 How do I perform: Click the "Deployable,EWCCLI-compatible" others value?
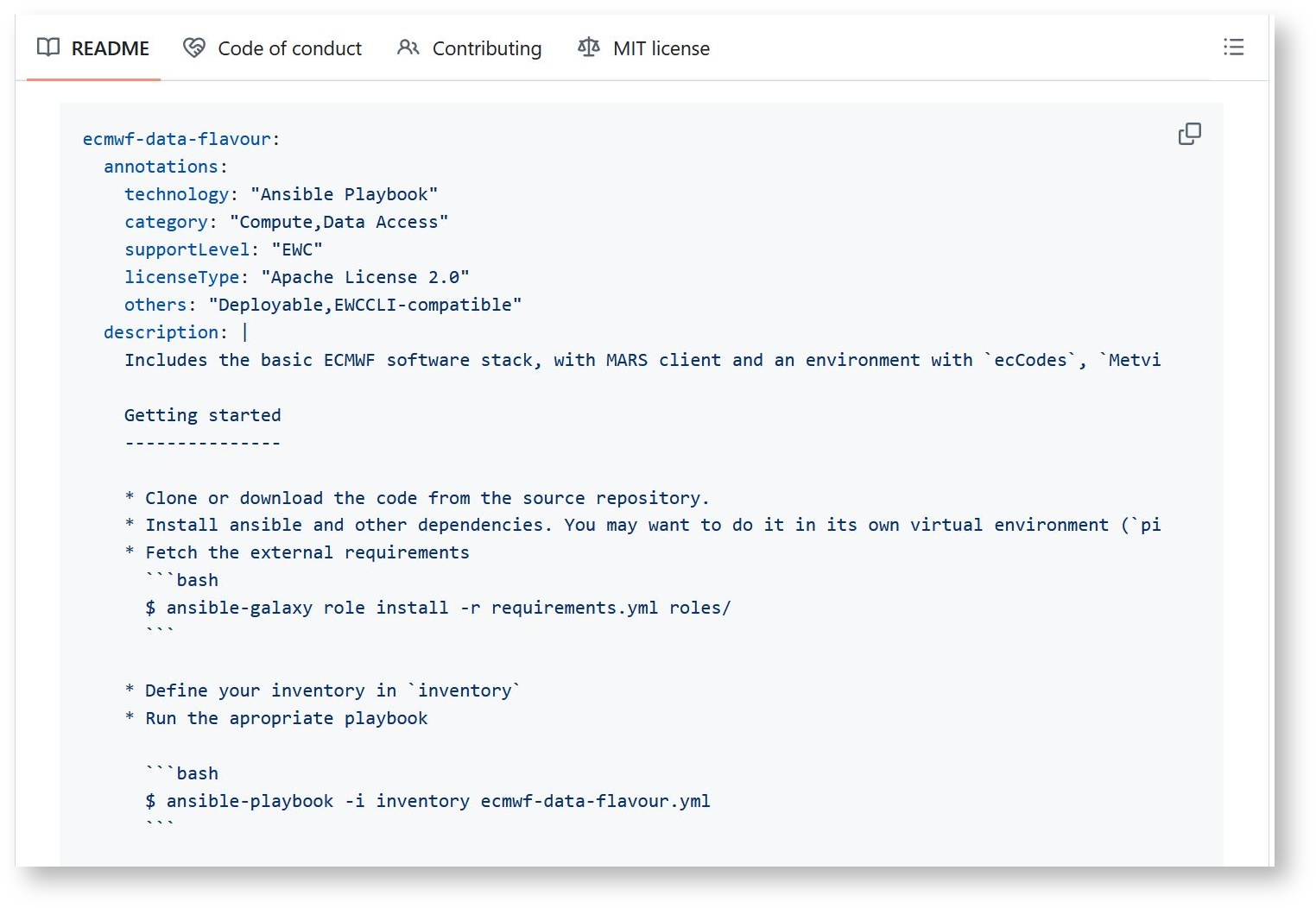click(x=364, y=305)
